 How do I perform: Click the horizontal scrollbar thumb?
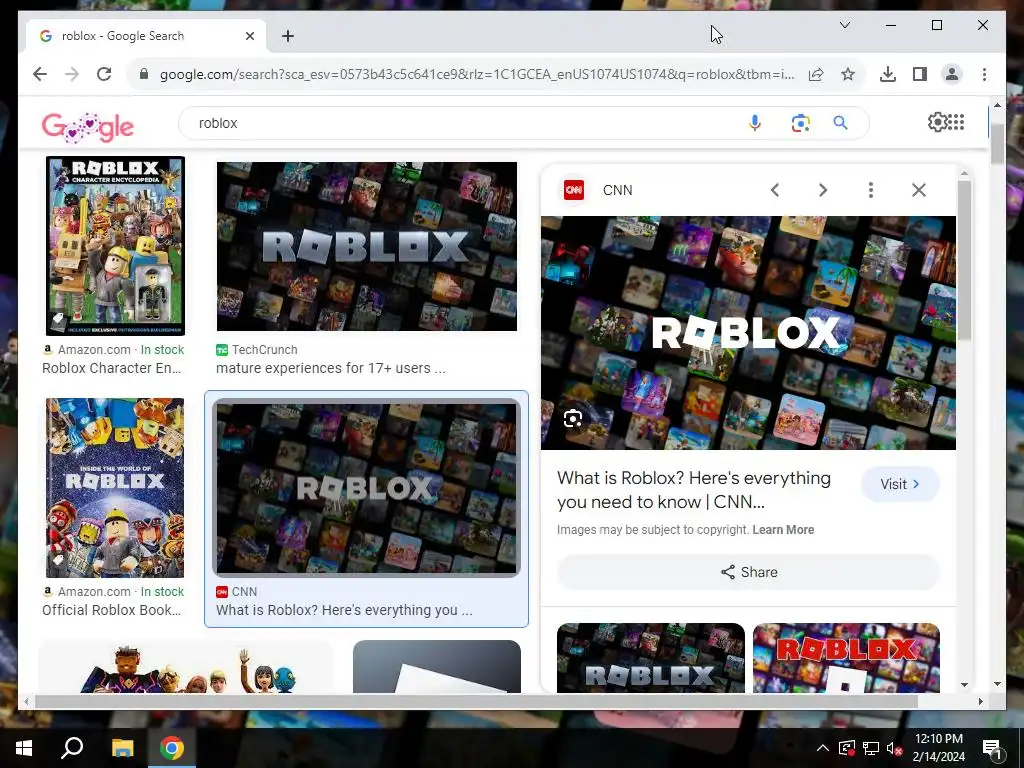point(477,701)
